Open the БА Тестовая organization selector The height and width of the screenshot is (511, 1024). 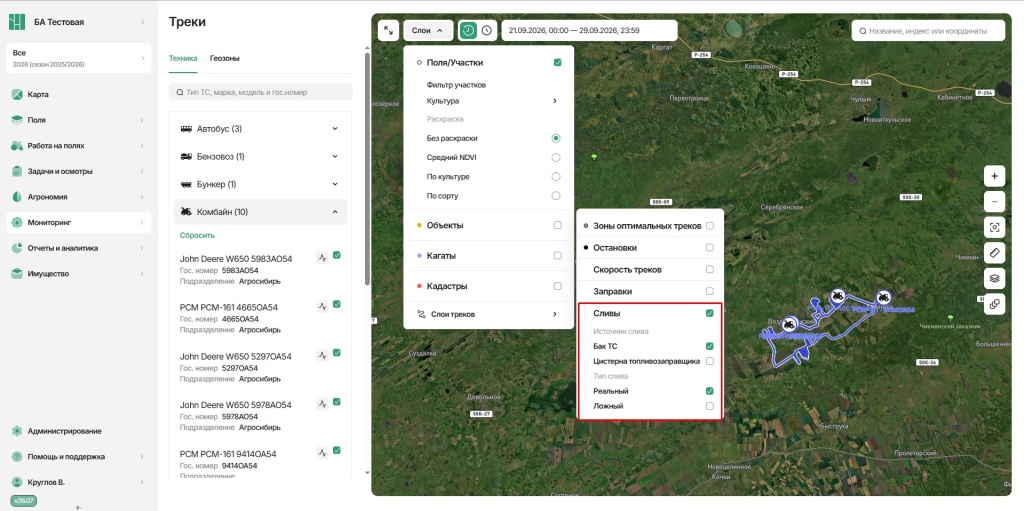[x=78, y=22]
